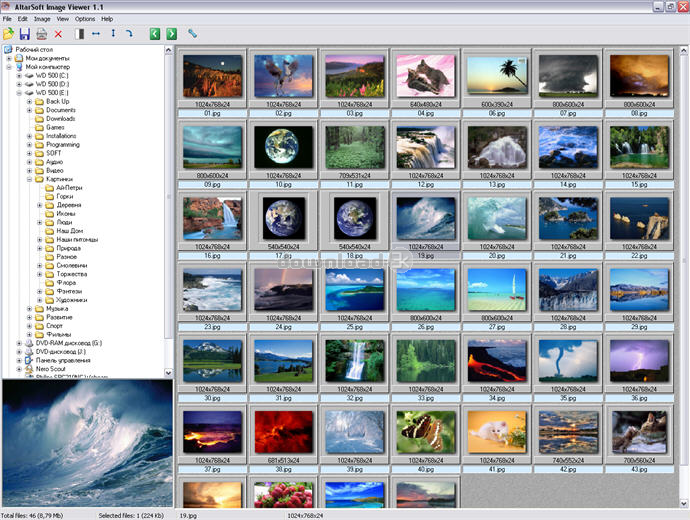Select the Флора folder in tree
Screen dimensions: 690x520
point(66,282)
